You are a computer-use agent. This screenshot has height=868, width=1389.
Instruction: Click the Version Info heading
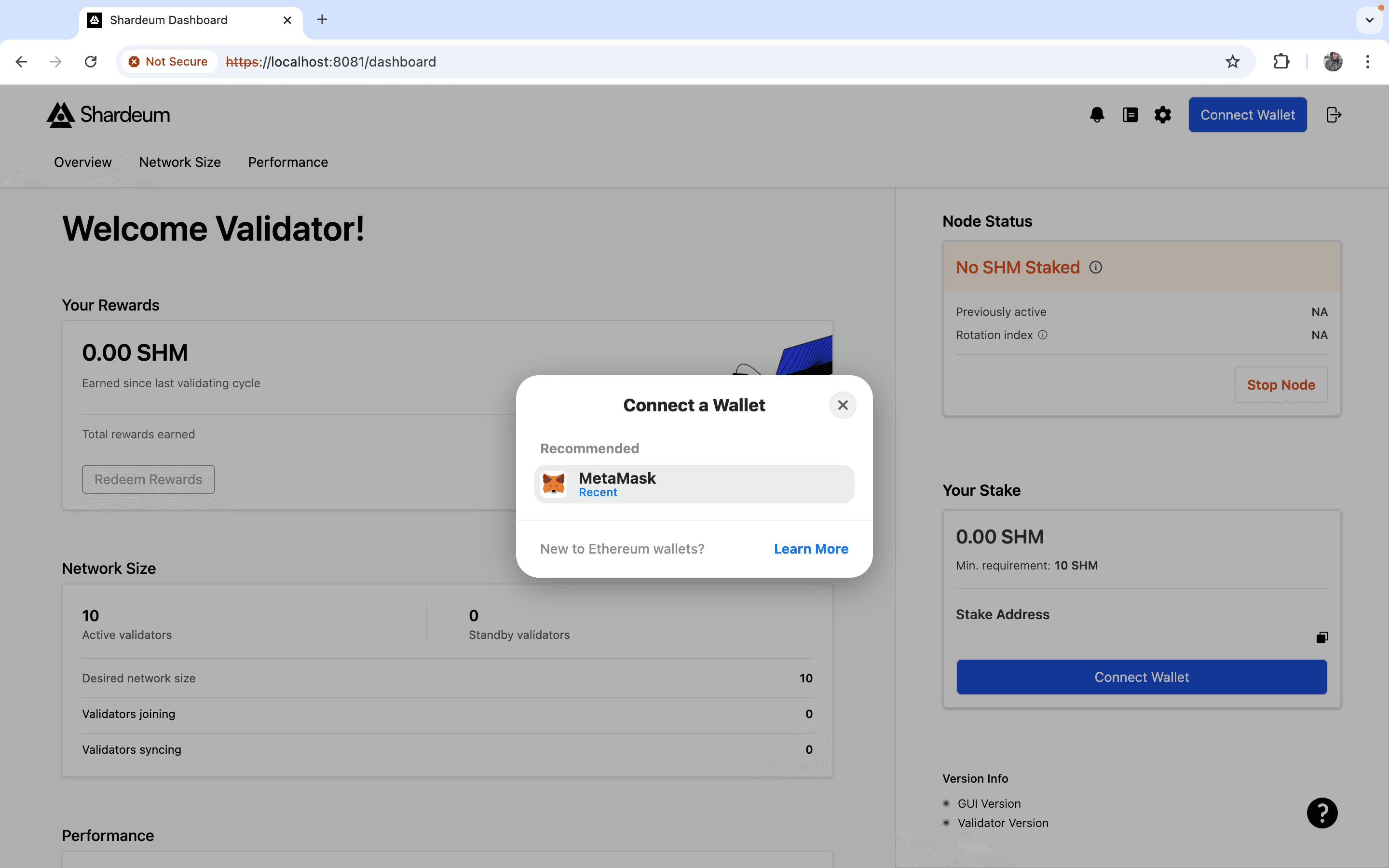[x=975, y=778]
